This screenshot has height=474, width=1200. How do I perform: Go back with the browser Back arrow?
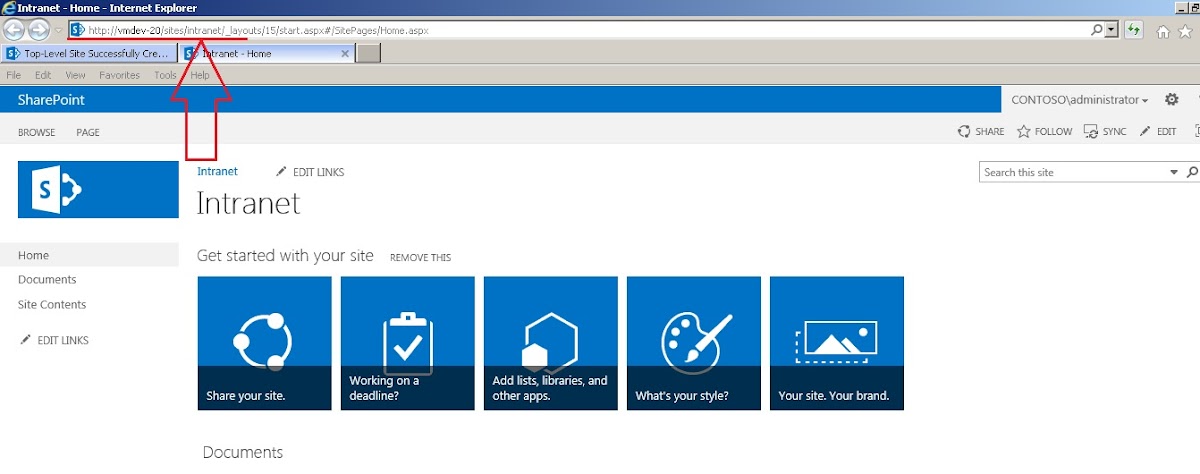point(14,30)
